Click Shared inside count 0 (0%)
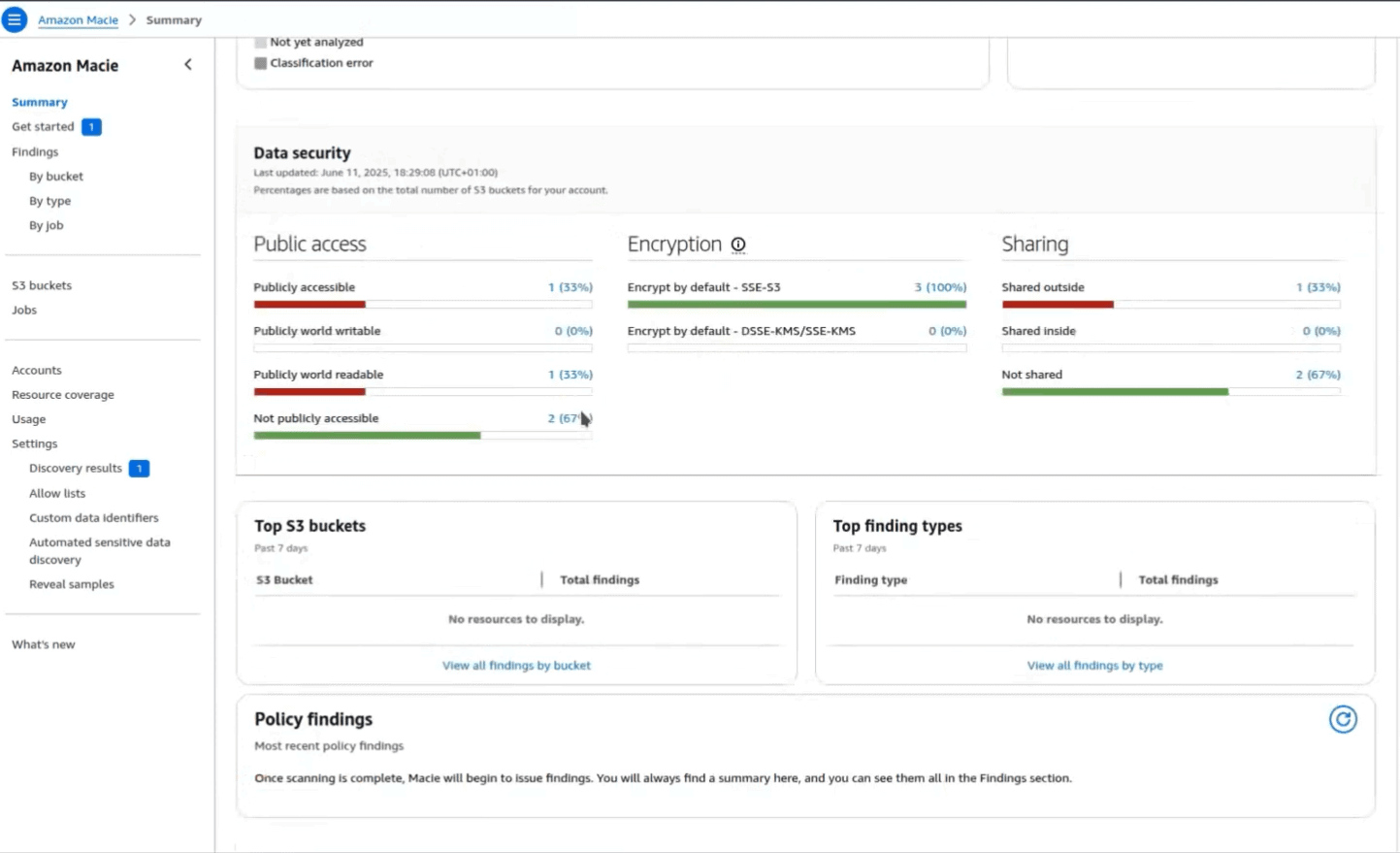The image size is (1400, 853). click(x=1321, y=331)
